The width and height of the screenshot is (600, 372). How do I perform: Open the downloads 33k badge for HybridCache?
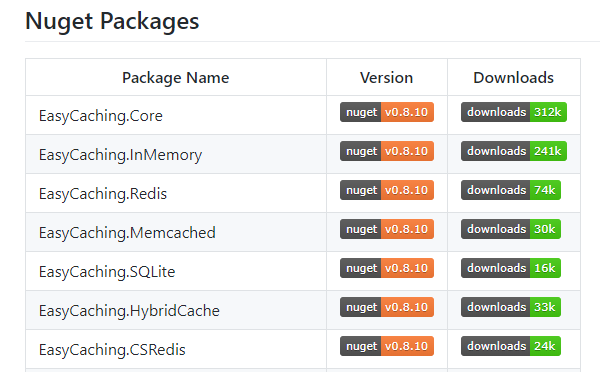(x=511, y=307)
